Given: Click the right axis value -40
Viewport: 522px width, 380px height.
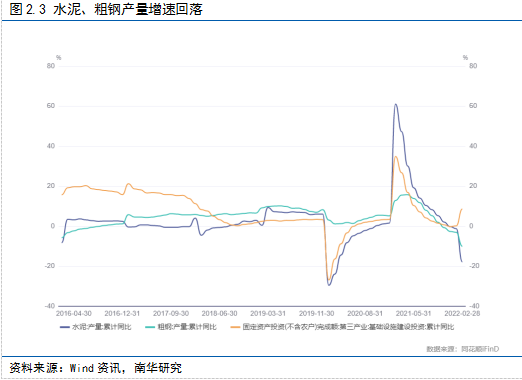Looking at the screenshot, I should click(474, 306).
